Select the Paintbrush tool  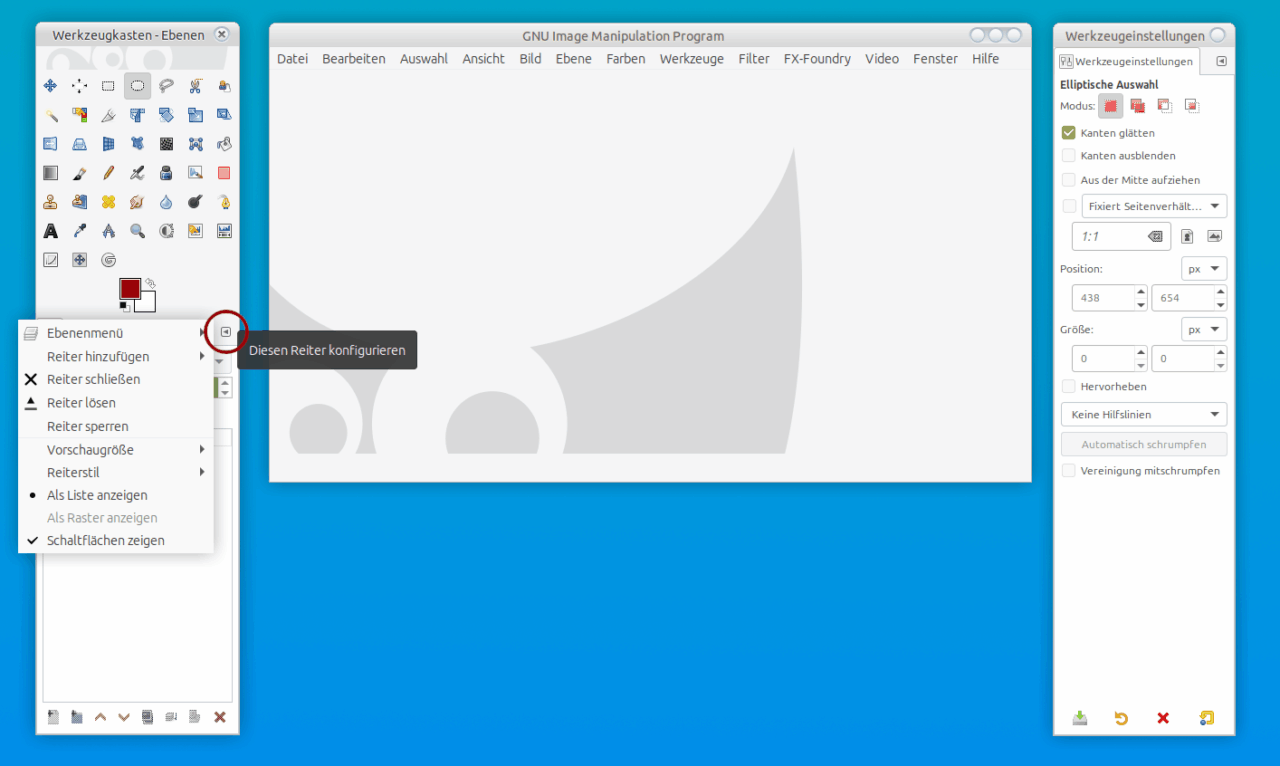[x=80, y=173]
